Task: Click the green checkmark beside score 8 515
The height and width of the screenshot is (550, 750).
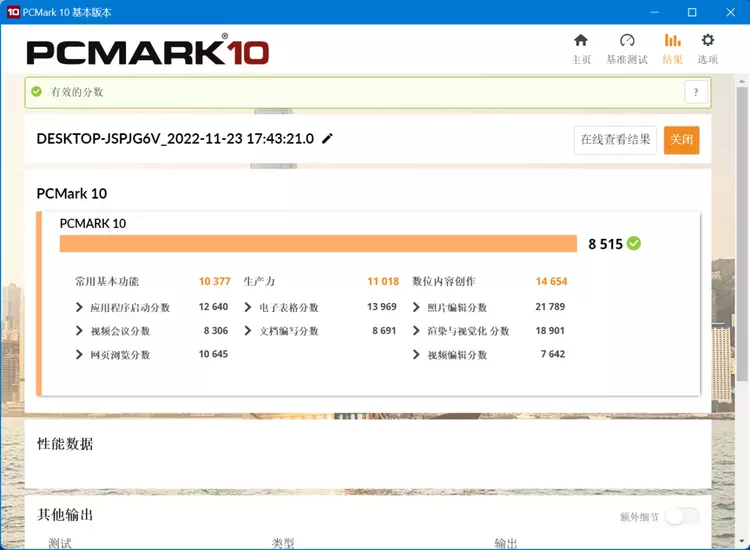Action: [x=634, y=243]
